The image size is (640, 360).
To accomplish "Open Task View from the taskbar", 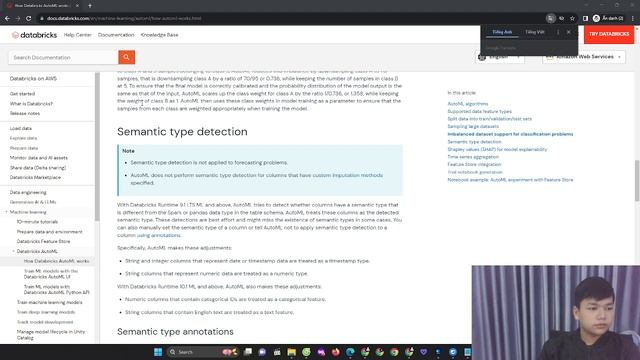I will (x=248, y=352).
